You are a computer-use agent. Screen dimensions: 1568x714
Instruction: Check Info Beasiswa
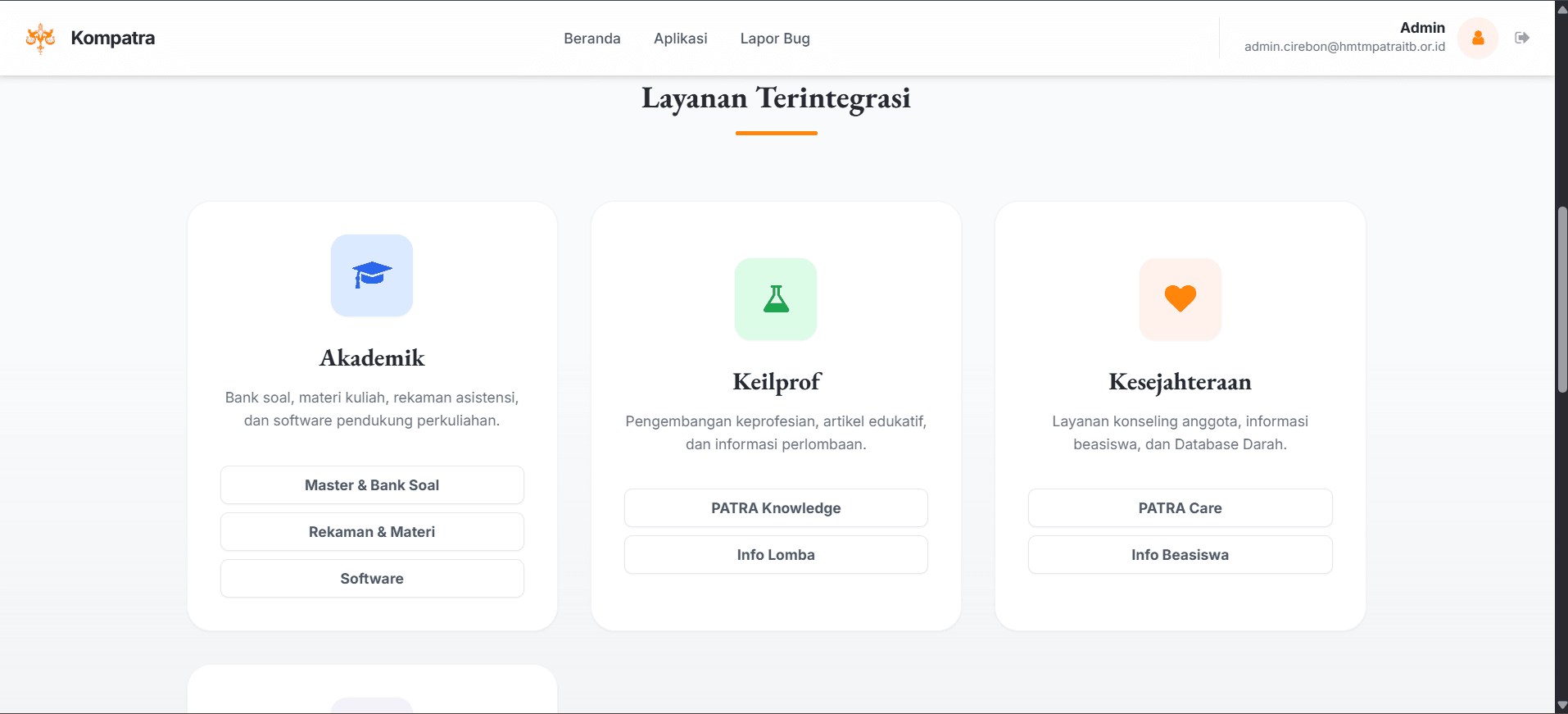[x=1180, y=555]
